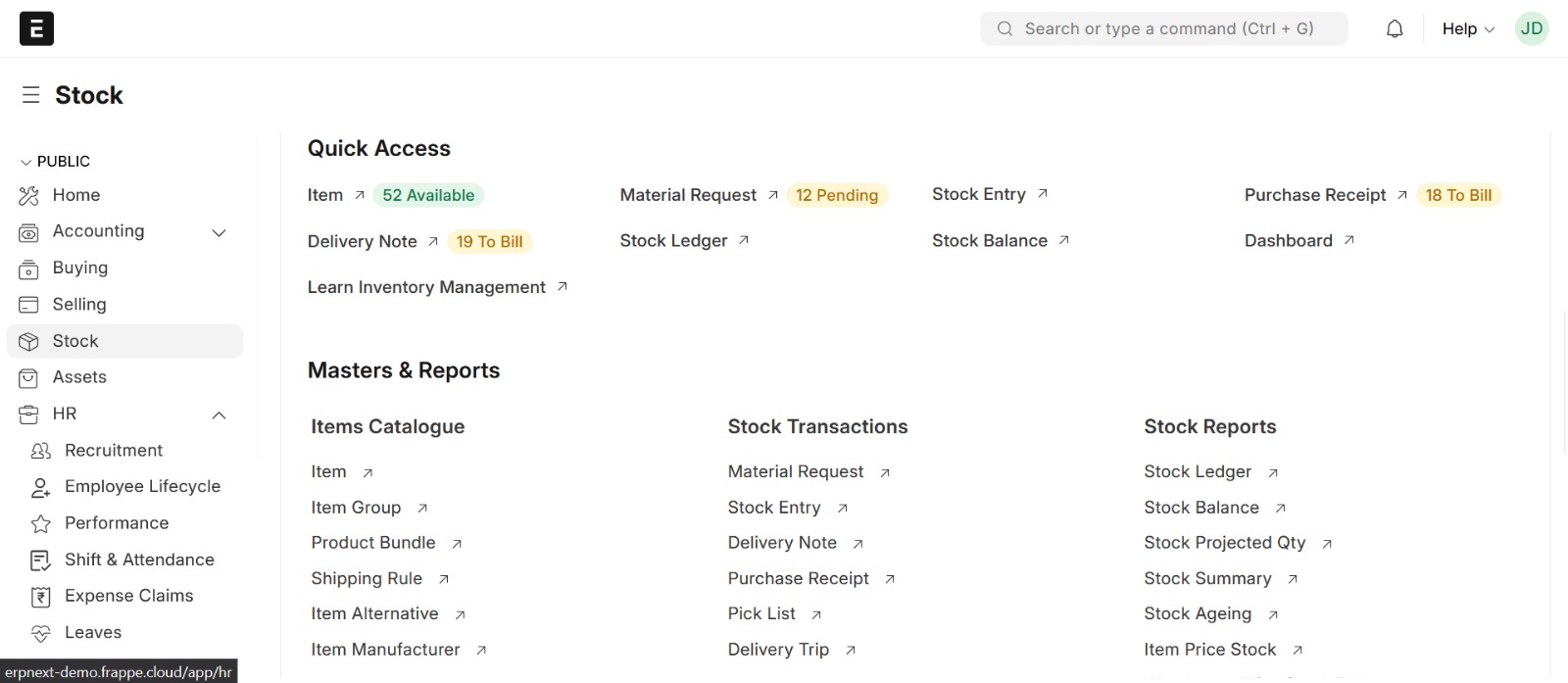Open the notifications bell
Screen dimensions: 1568x683
pyautogui.click(x=1395, y=29)
